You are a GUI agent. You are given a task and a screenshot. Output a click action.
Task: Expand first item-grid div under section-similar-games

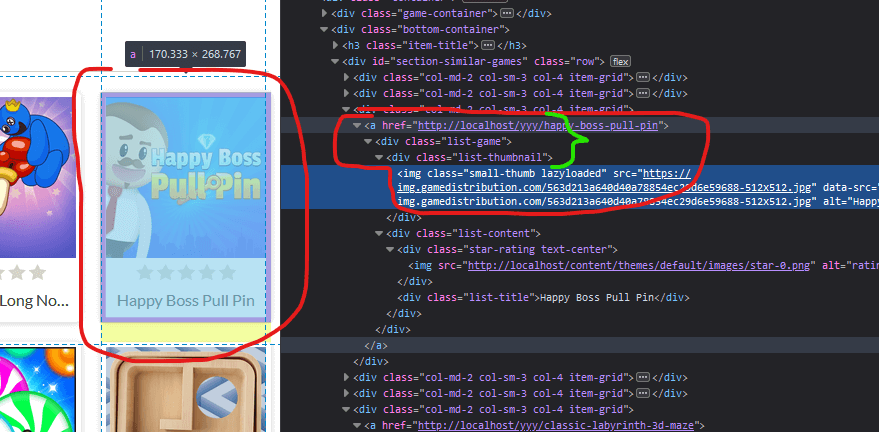(x=346, y=77)
